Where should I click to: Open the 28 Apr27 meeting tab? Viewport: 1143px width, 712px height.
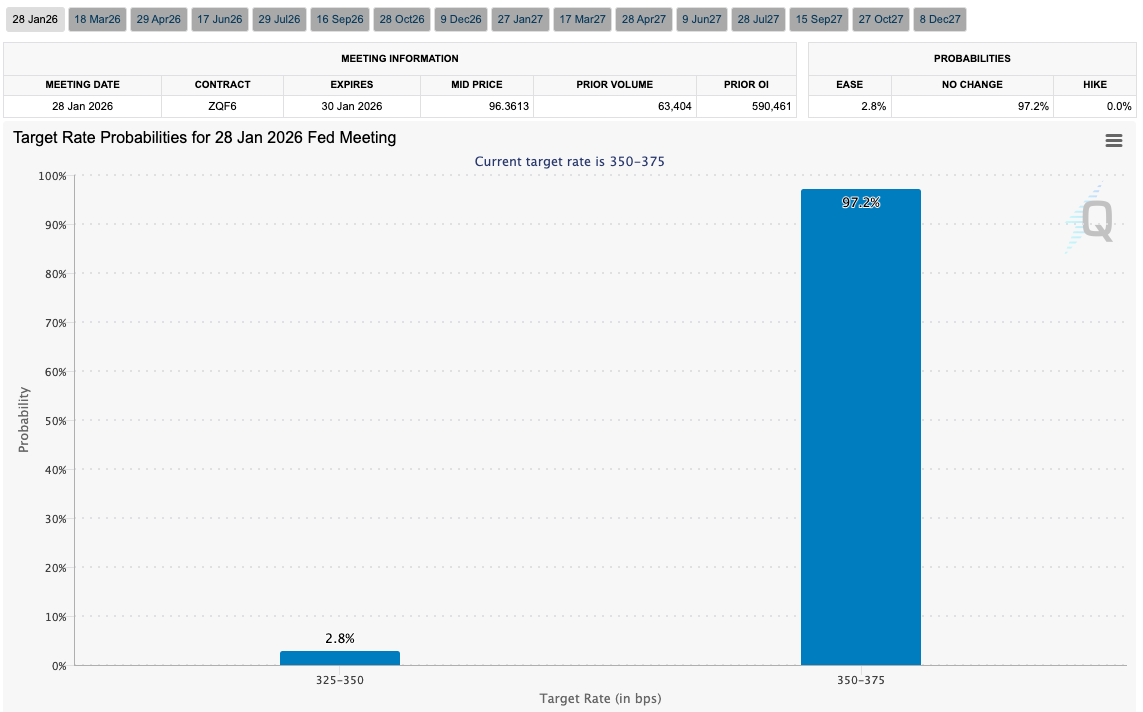pos(643,19)
